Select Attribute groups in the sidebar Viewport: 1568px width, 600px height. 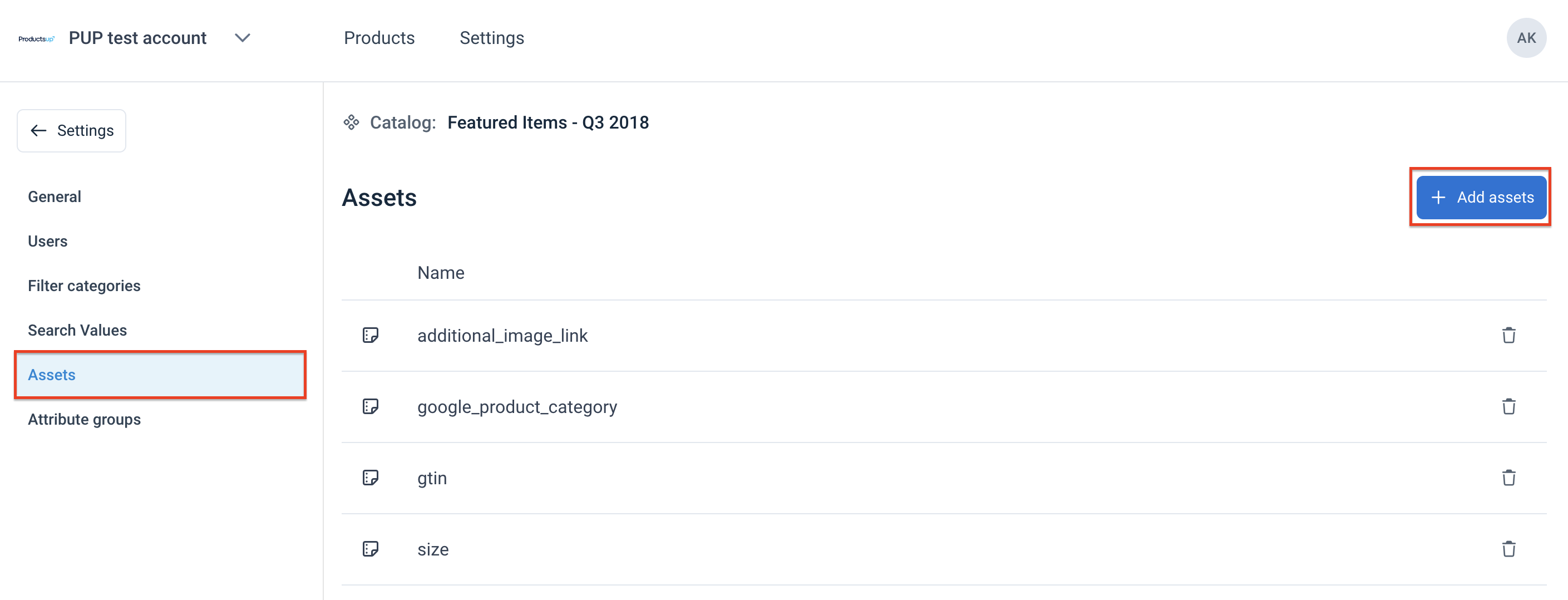pyautogui.click(x=84, y=419)
